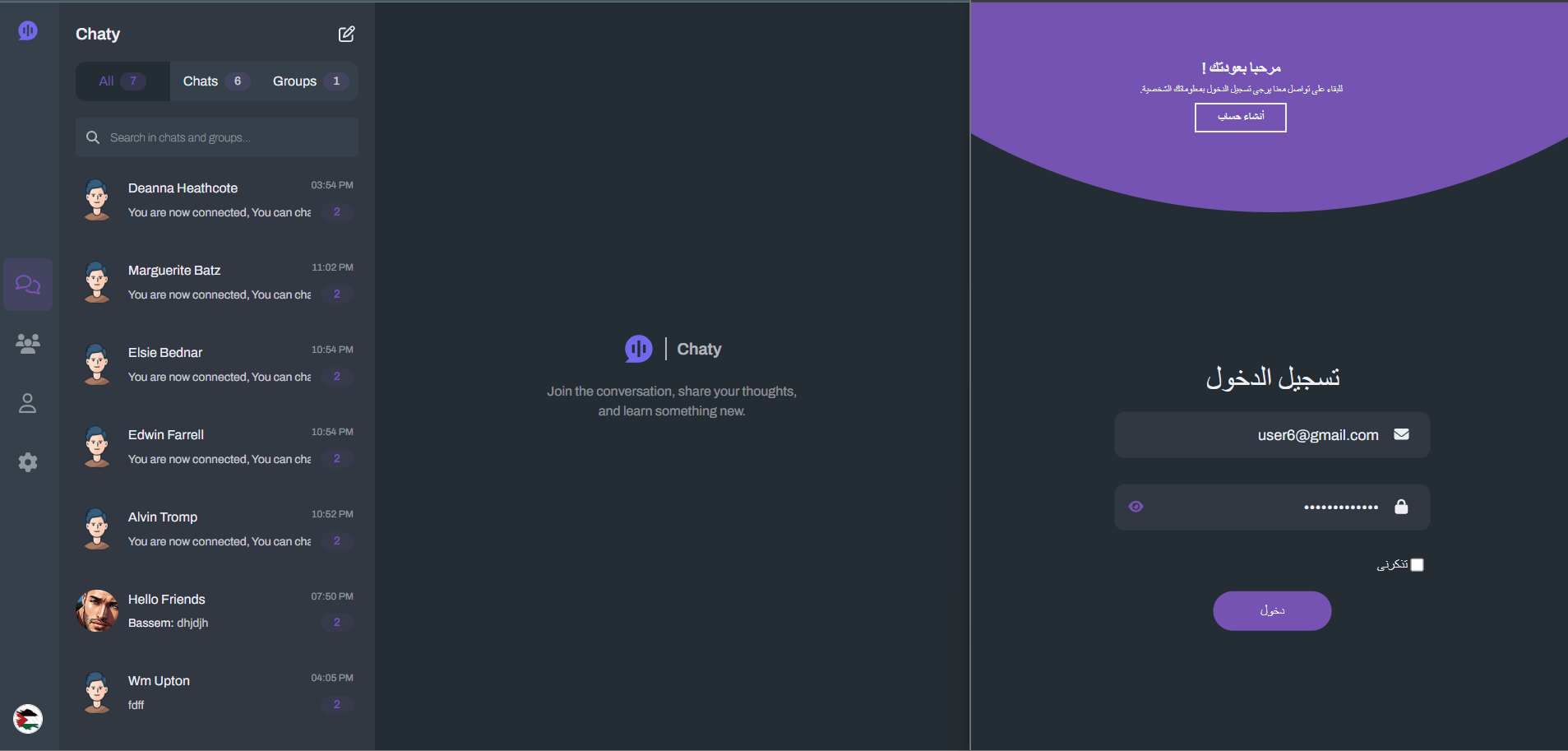This screenshot has height=751, width=1568.
Task: Open the chats icon in sidebar
Action: point(28,285)
